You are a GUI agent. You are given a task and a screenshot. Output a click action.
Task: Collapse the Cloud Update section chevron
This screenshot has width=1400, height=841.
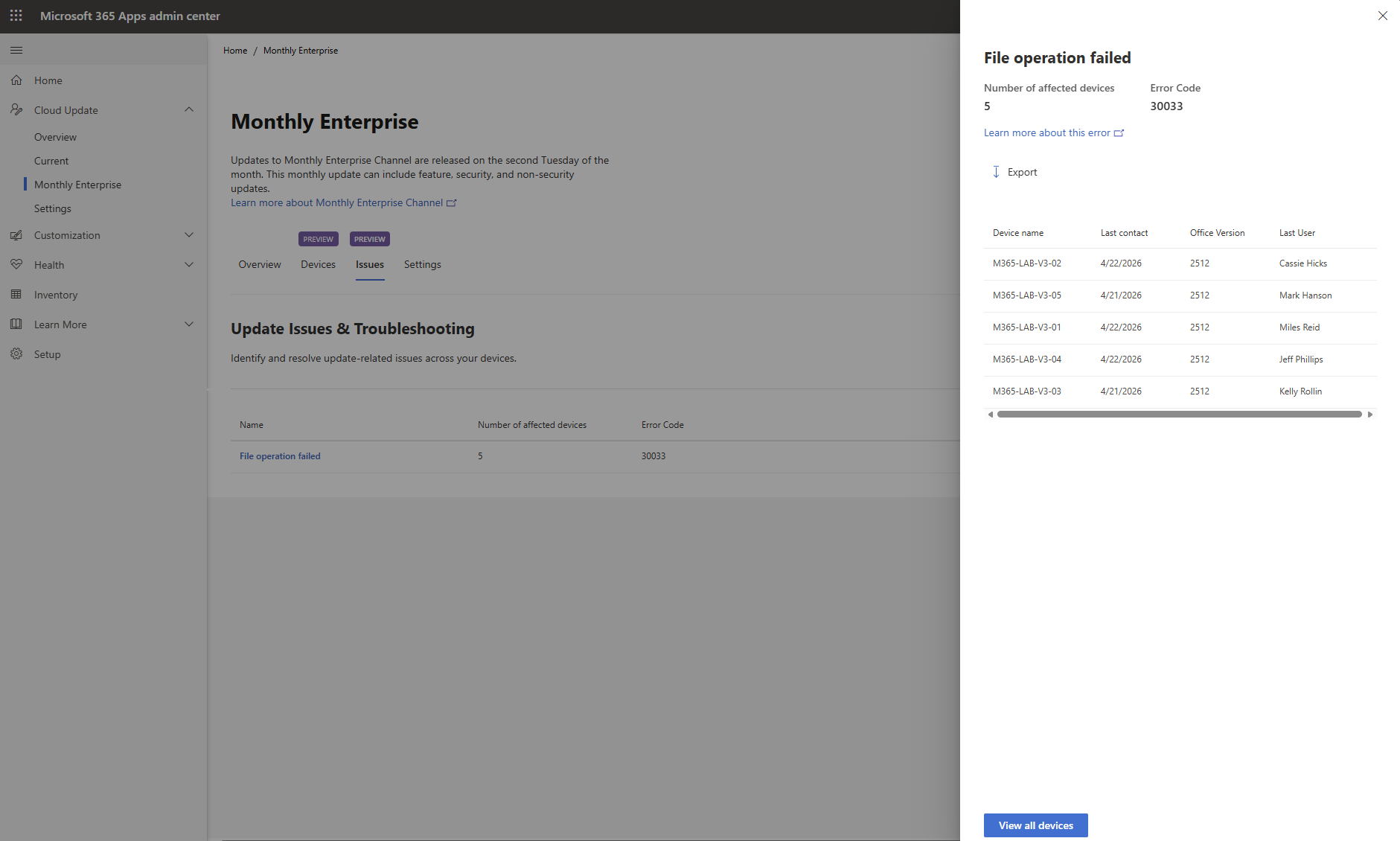(x=189, y=109)
